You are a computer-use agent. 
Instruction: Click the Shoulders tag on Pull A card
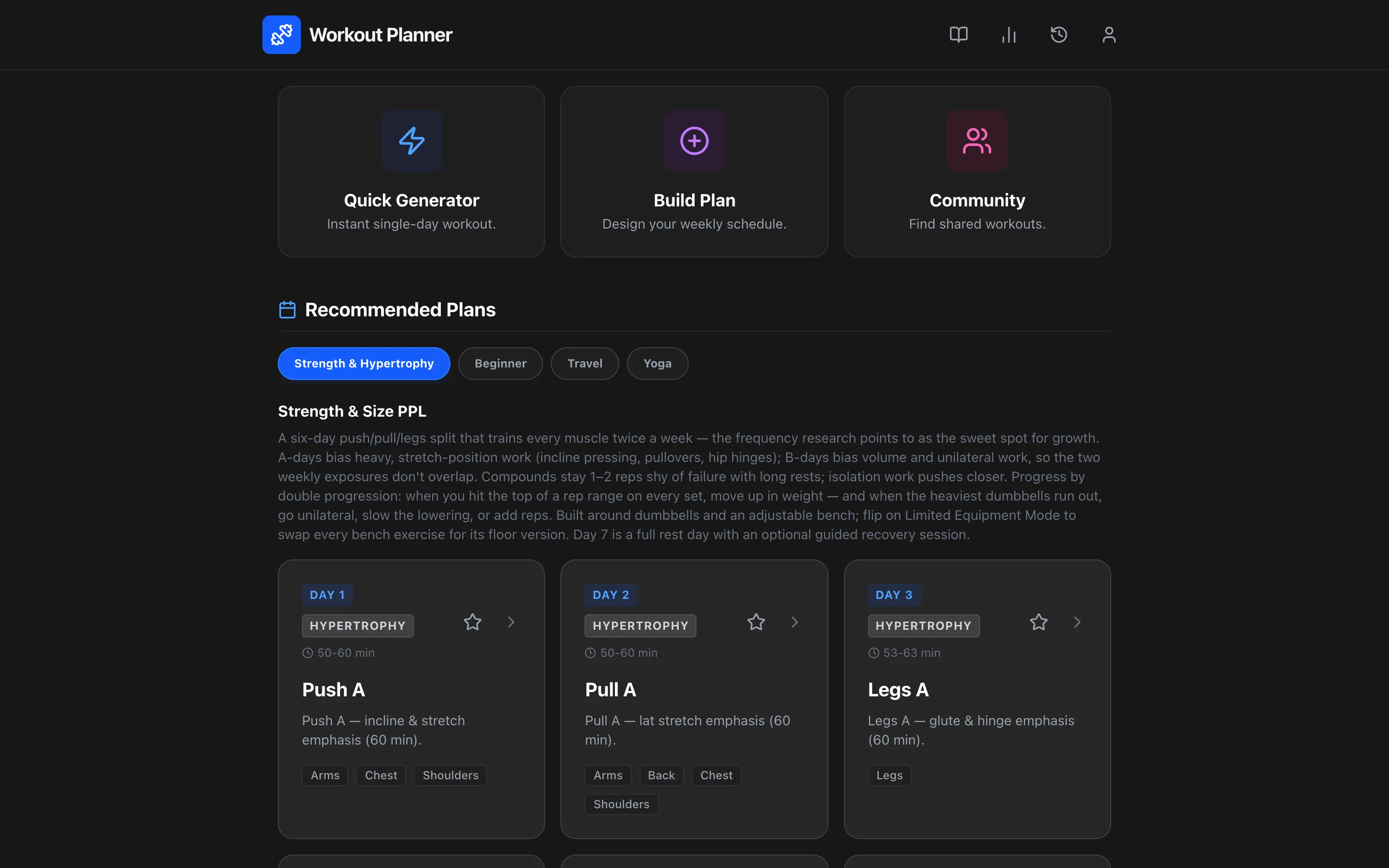(622, 804)
